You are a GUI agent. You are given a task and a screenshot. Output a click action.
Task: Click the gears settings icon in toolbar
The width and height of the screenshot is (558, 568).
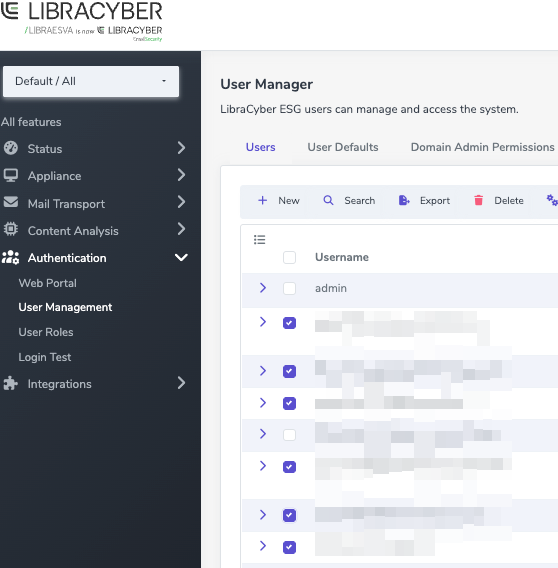(x=552, y=200)
